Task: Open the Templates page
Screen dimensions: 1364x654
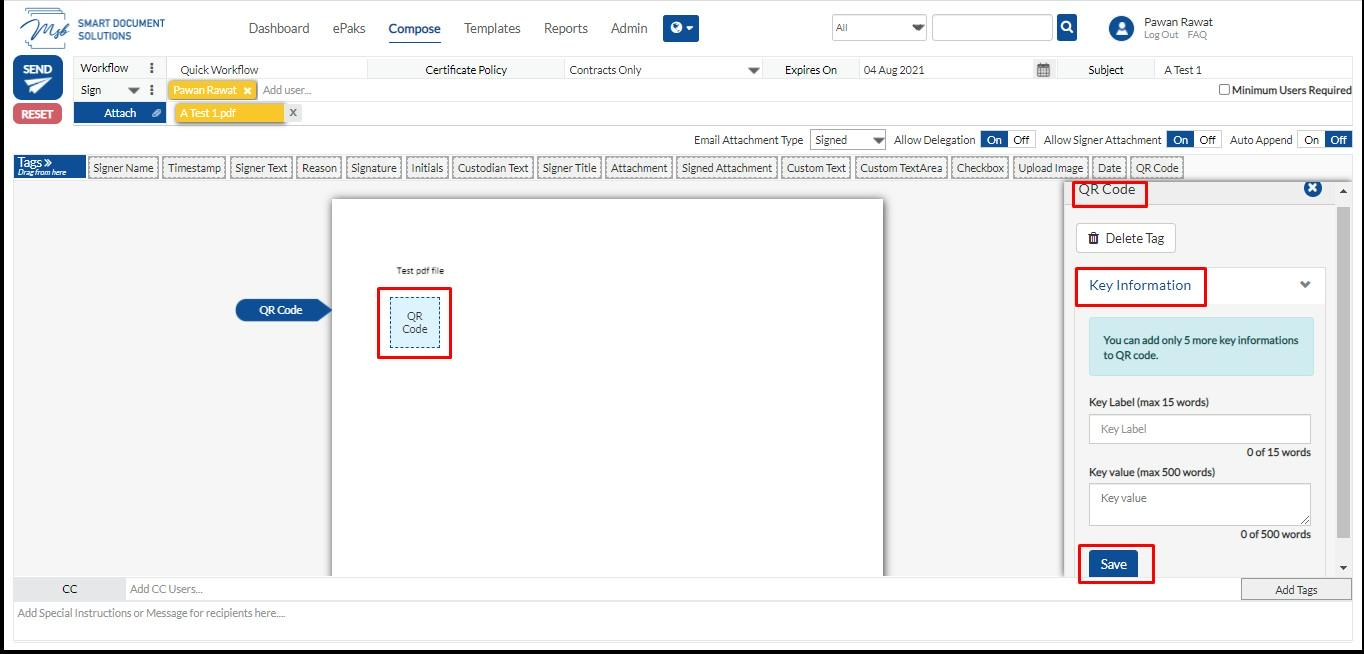Action: click(492, 28)
